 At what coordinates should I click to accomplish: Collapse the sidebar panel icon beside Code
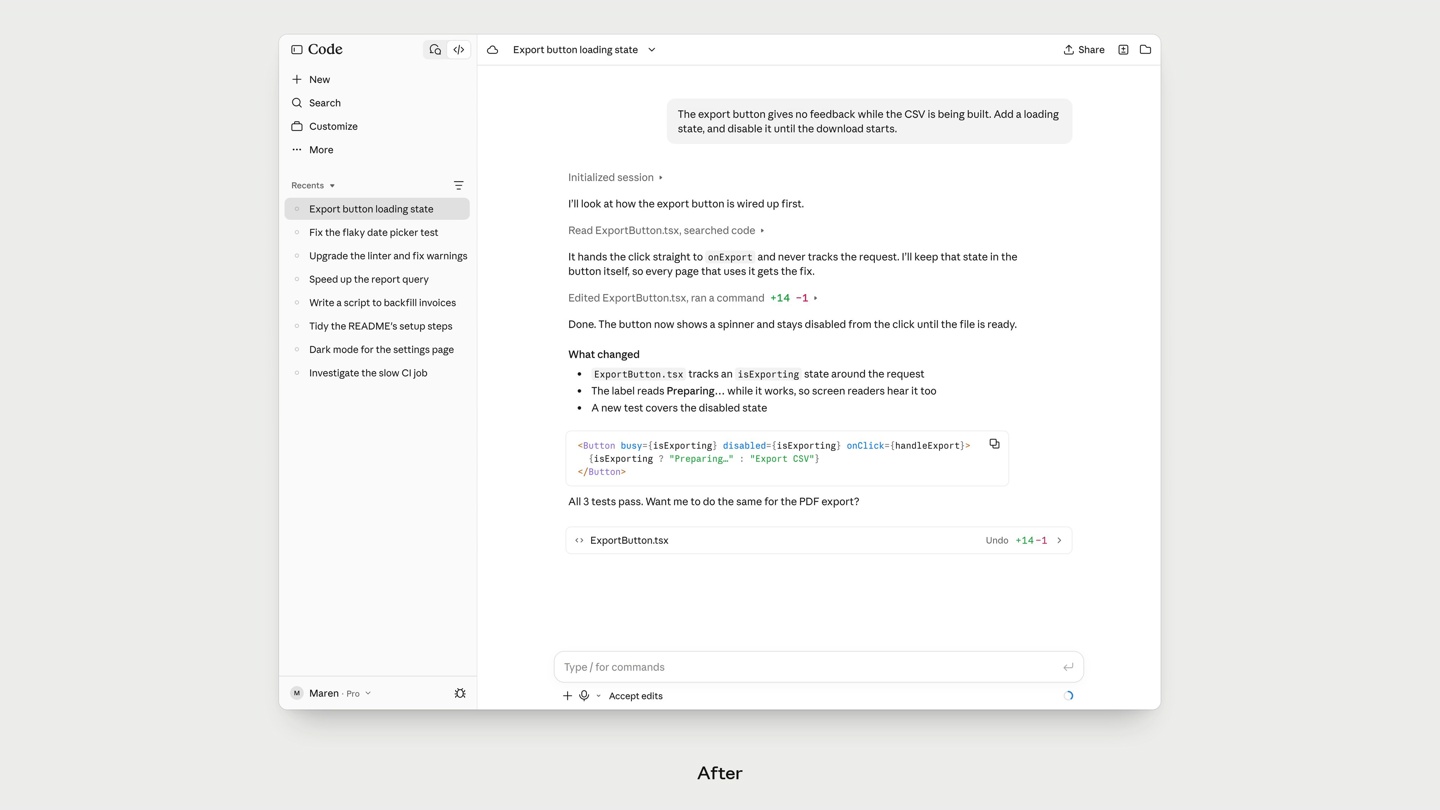coord(297,49)
